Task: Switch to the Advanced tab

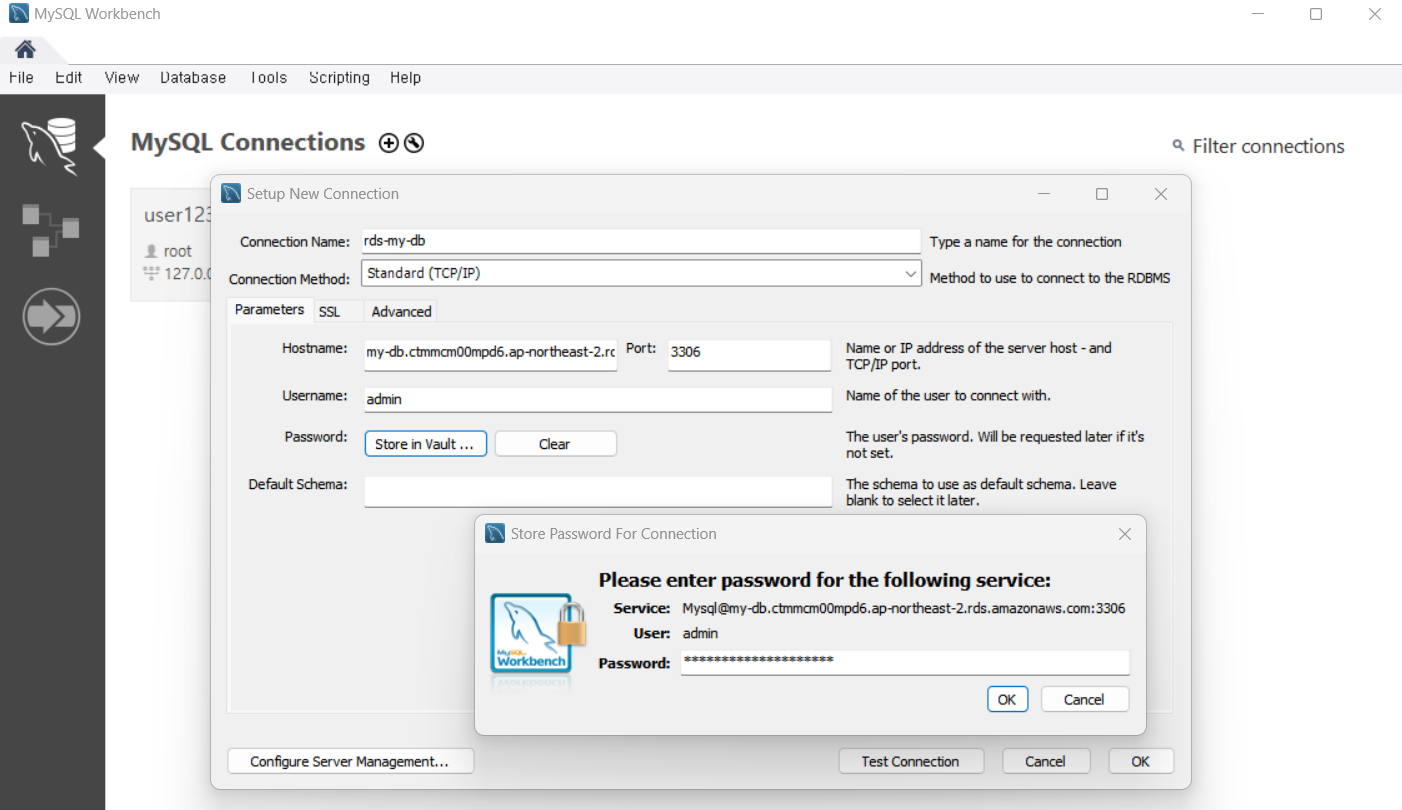Action: (x=401, y=312)
